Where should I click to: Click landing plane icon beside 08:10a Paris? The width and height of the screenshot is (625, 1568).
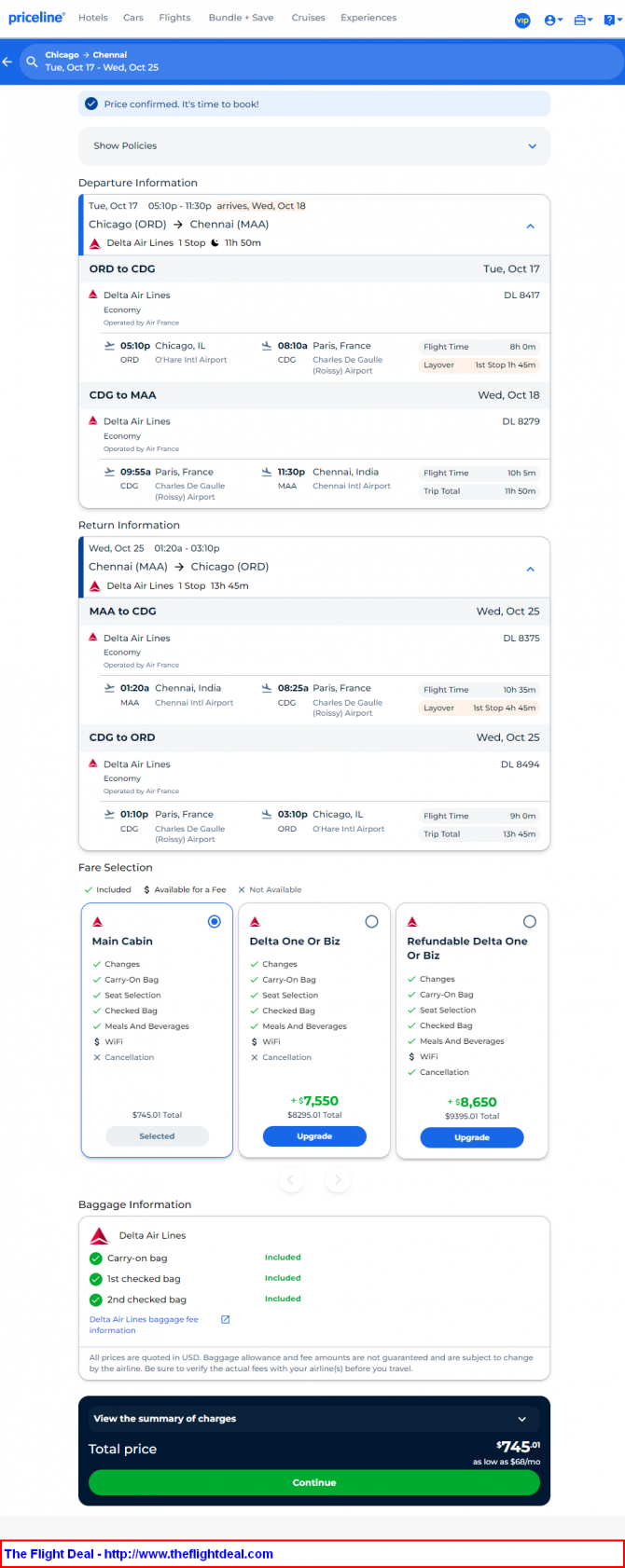pyautogui.click(x=267, y=346)
